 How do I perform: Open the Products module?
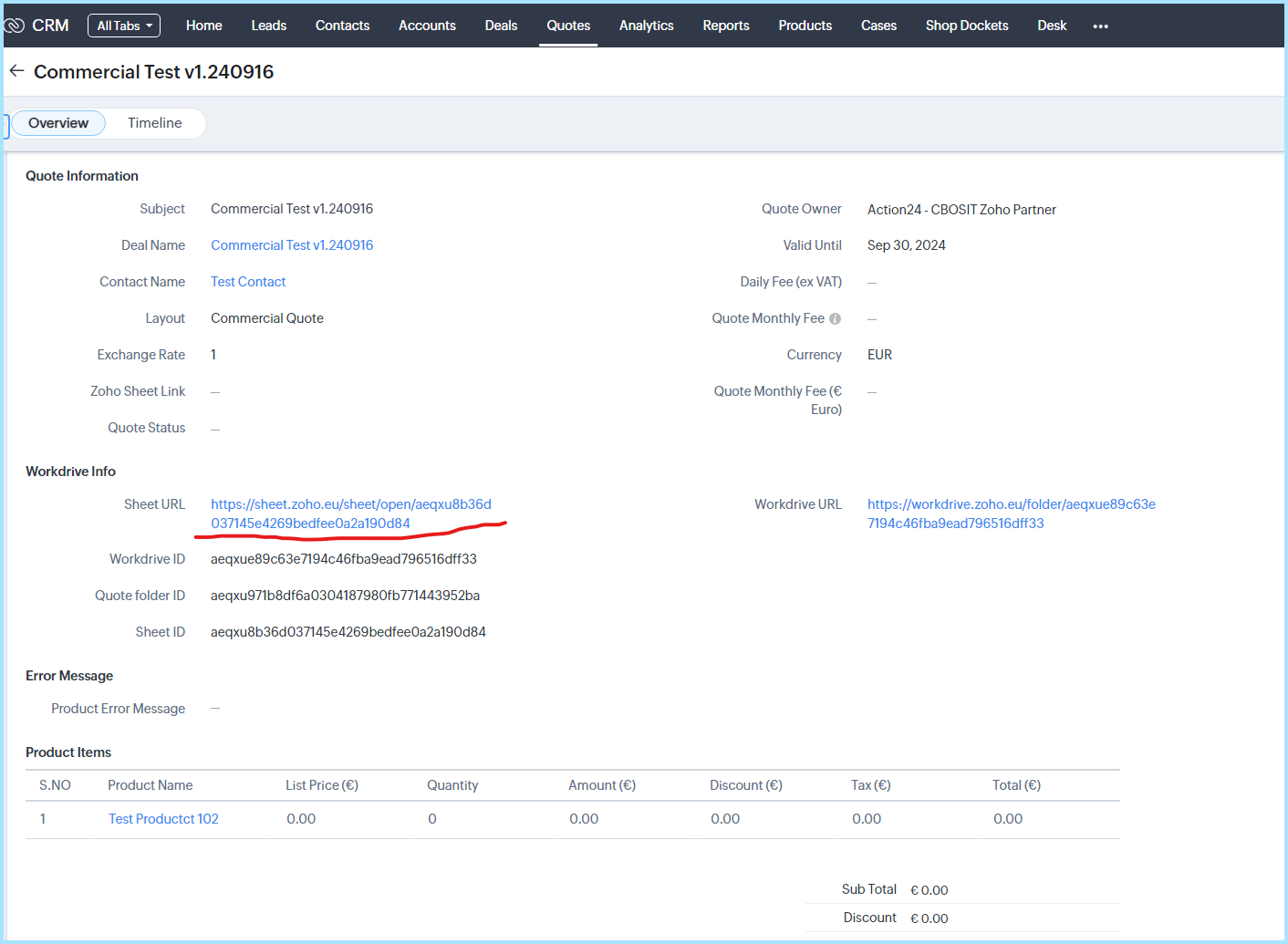tap(805, 26)
